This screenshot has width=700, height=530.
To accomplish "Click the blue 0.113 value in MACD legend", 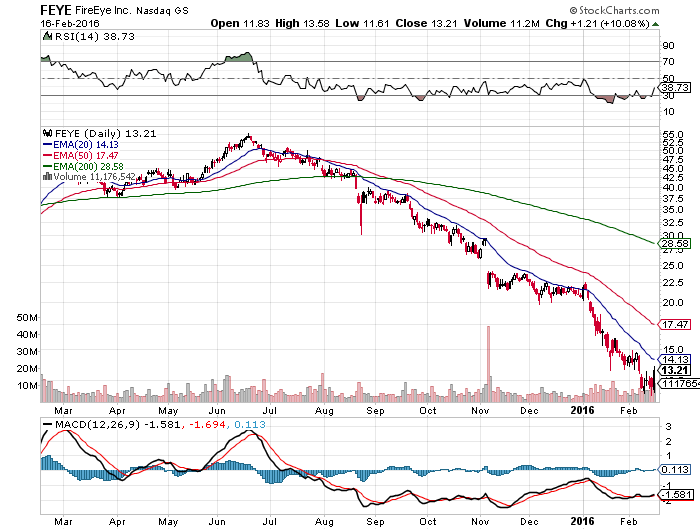I will click(x=250, y=425).
